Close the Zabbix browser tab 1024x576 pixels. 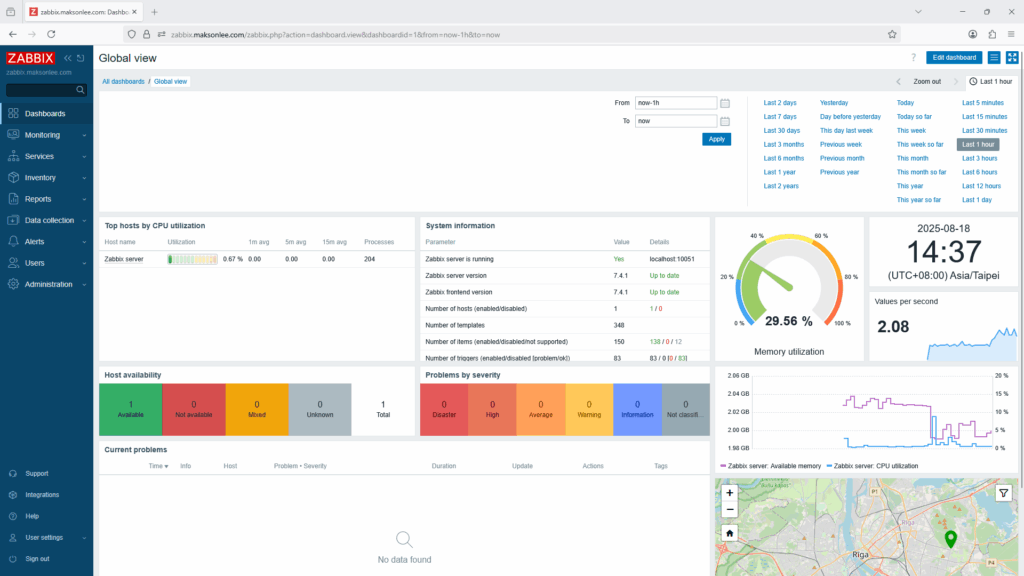pos(135,12)
